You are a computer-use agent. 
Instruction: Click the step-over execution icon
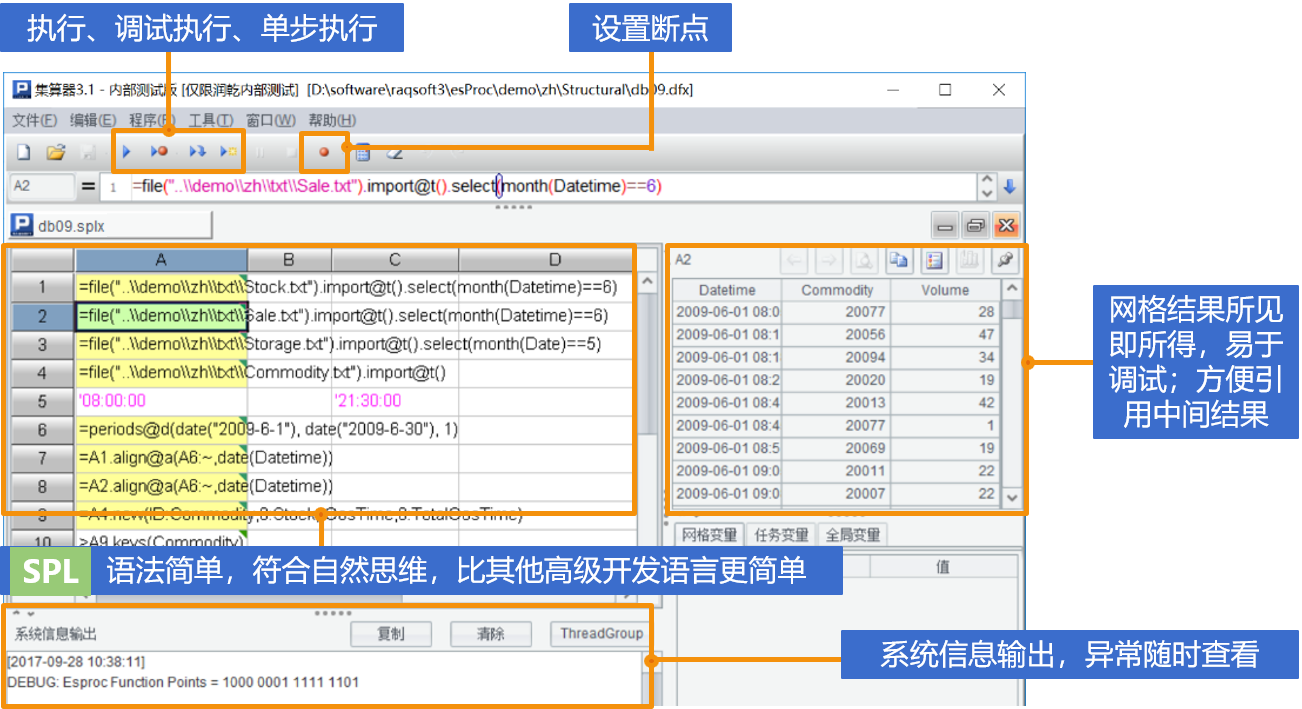(x=198, y=152)
